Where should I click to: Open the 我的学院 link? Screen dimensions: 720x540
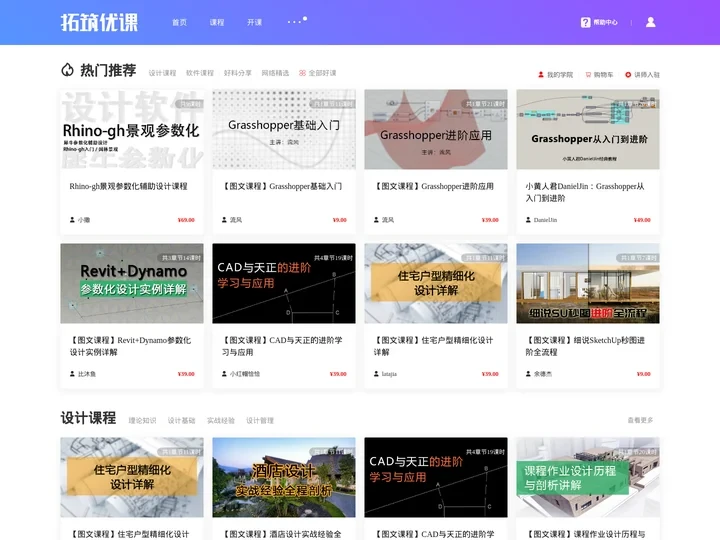(560, 75)
